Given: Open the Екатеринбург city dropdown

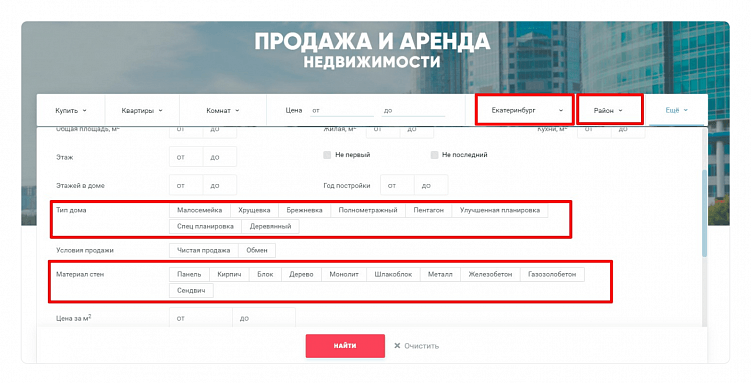Looking at the screenshot, I should pos(524,111).
